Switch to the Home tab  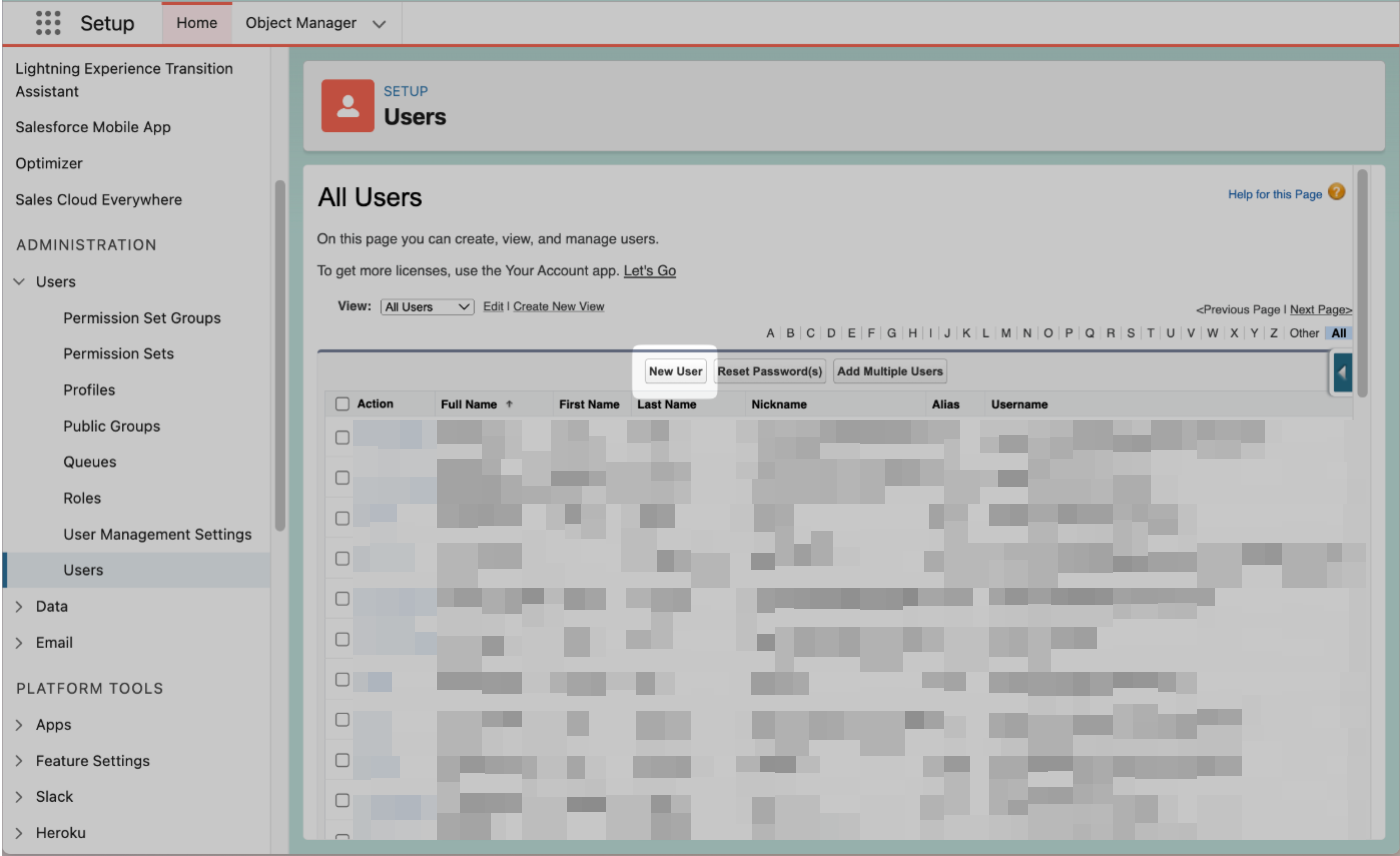[x=197, y=23]
